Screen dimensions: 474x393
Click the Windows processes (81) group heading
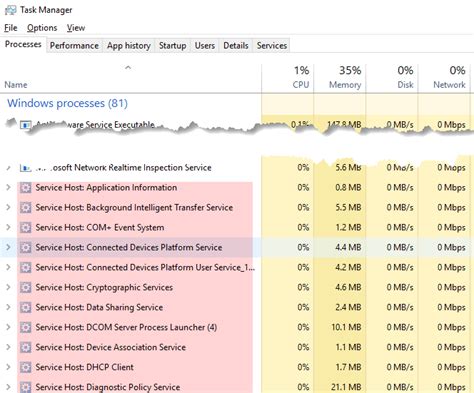[x=67, y=103]
